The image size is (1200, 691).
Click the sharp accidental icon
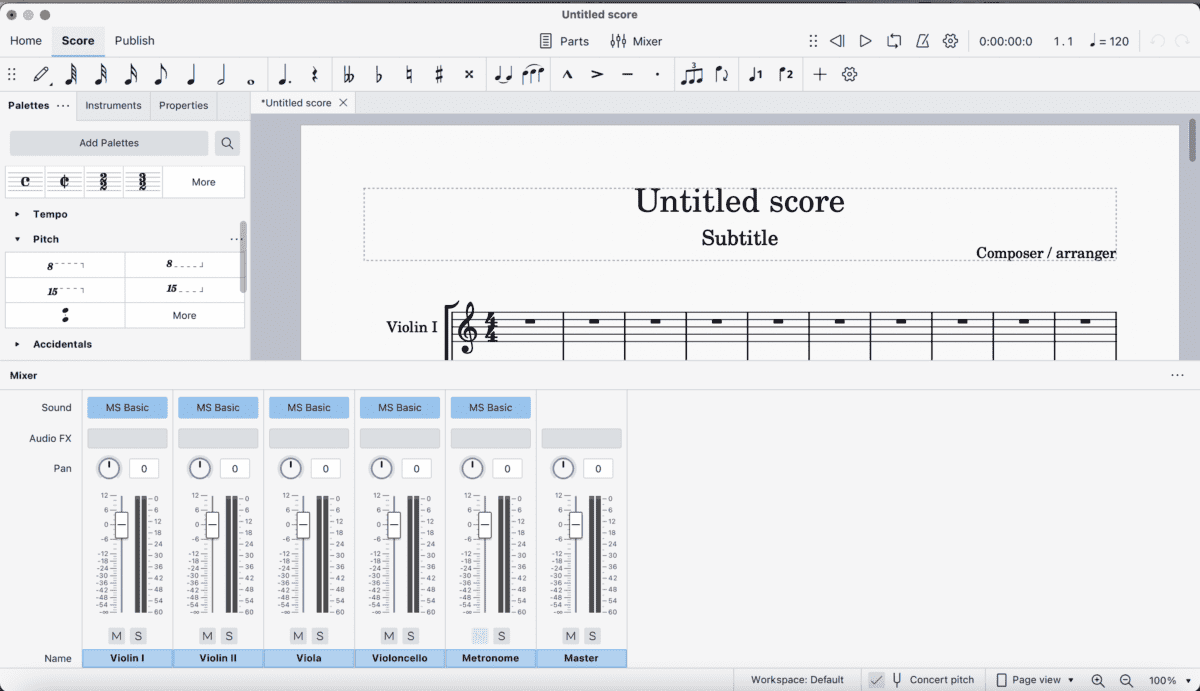click(439, 74)
